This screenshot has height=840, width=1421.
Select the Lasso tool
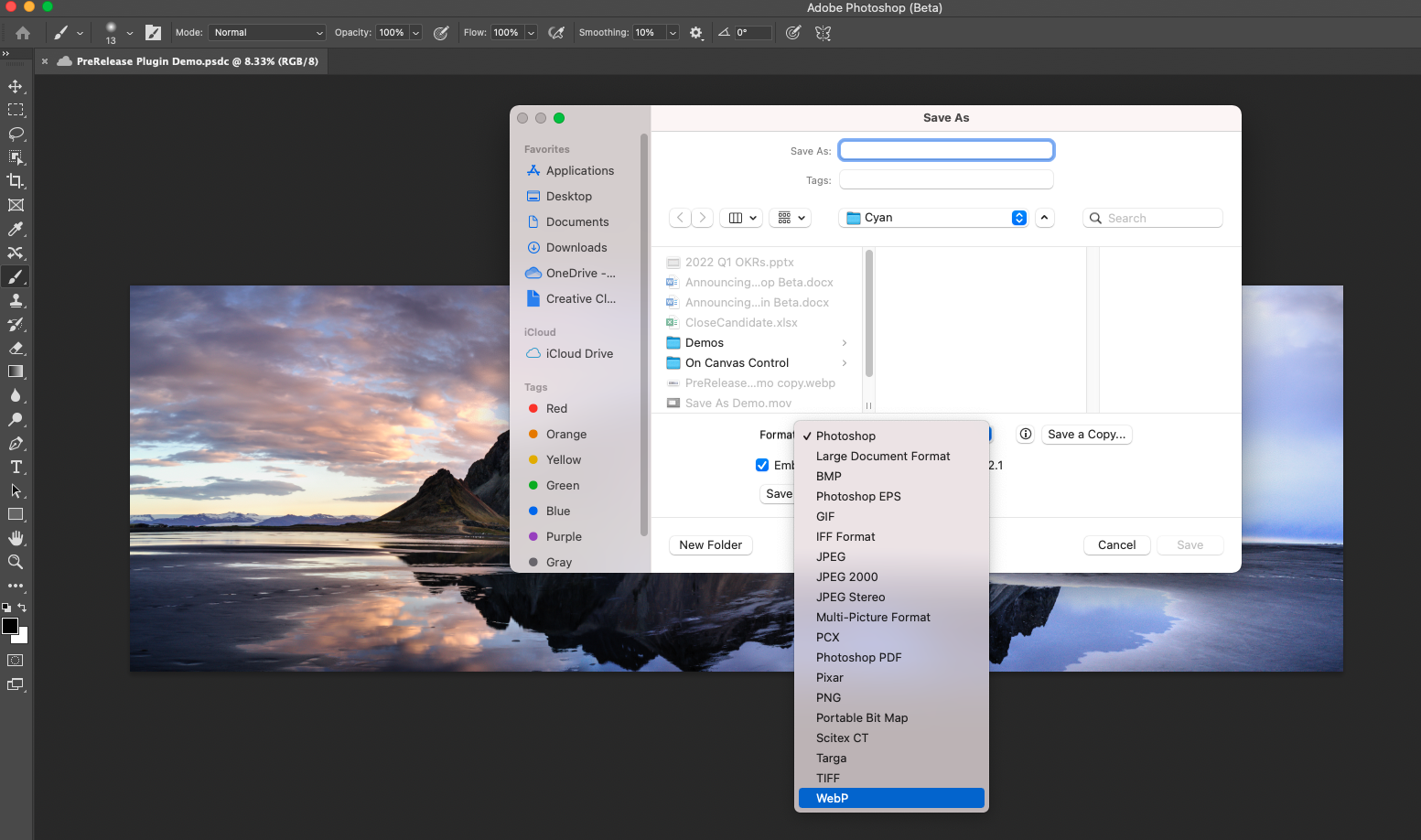pos(15,134)
